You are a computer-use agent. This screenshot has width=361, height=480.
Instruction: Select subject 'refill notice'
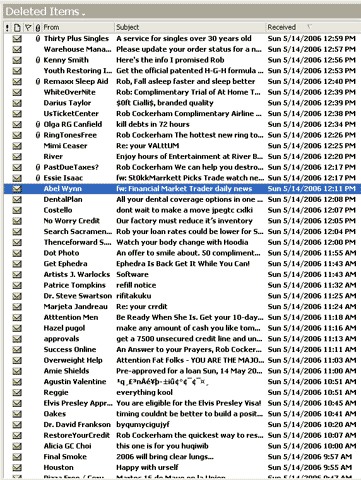136,285
